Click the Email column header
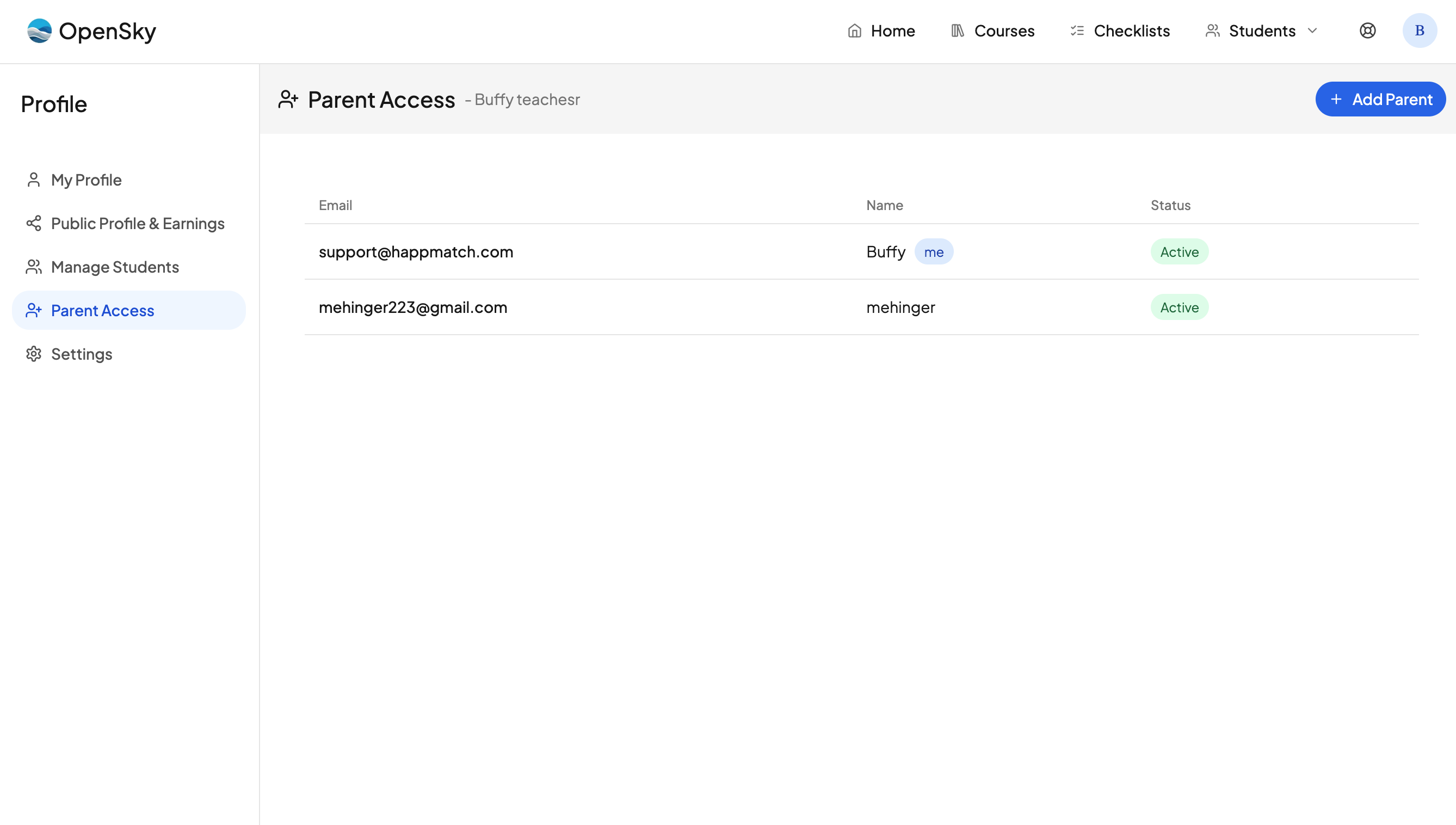Viewport: 1456px width, 825px height. [335, 205]
